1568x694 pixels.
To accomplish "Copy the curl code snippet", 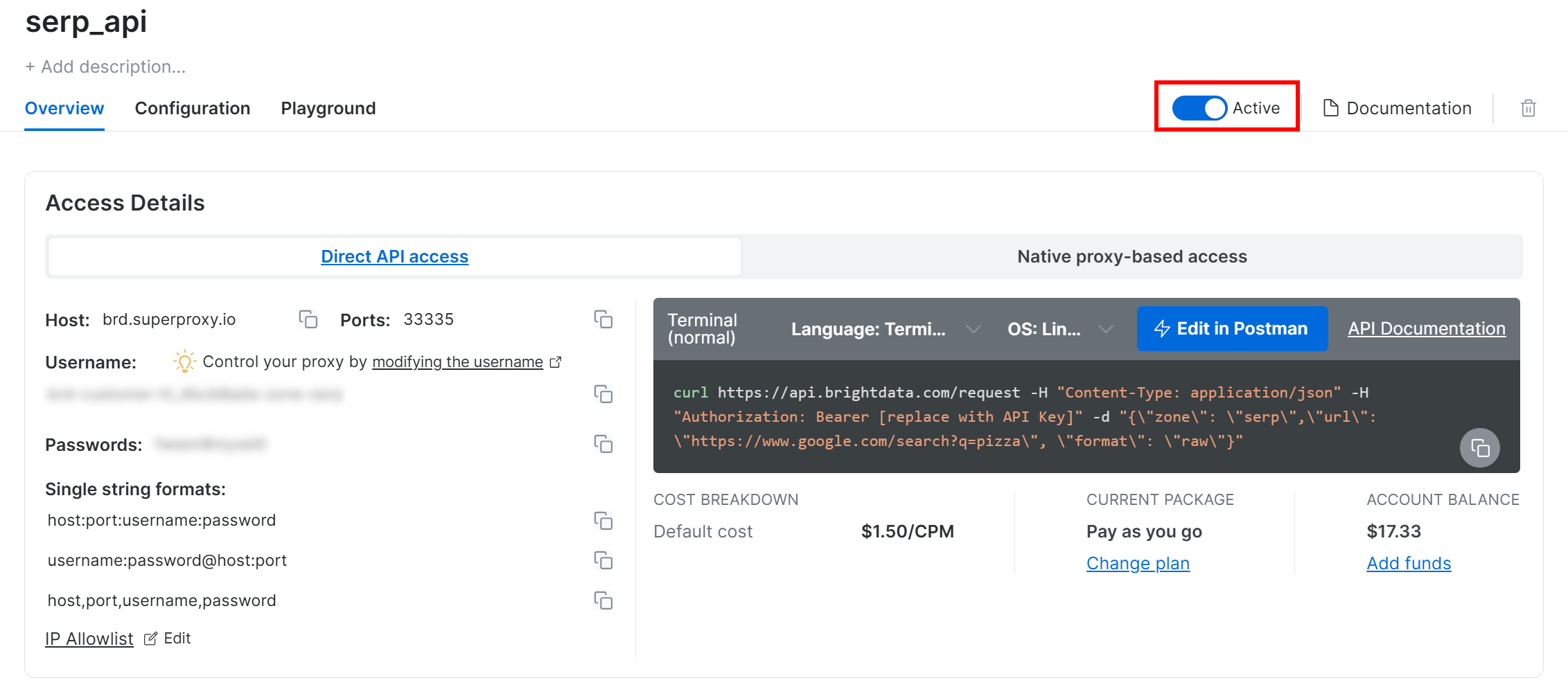I will (x=1479, y=448).
